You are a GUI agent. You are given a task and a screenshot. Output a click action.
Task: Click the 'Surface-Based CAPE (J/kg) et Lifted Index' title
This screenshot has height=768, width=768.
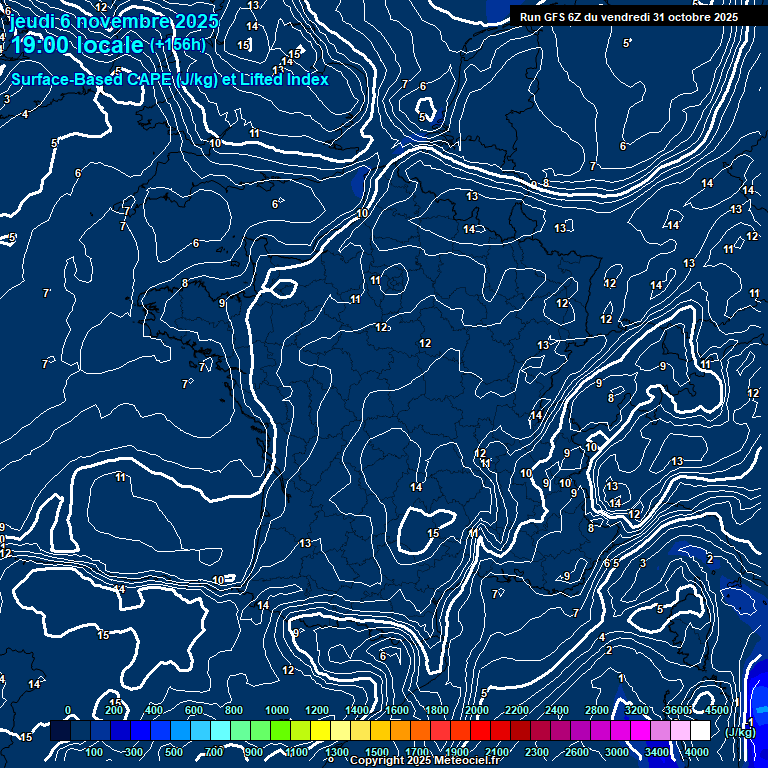(170, 79)
